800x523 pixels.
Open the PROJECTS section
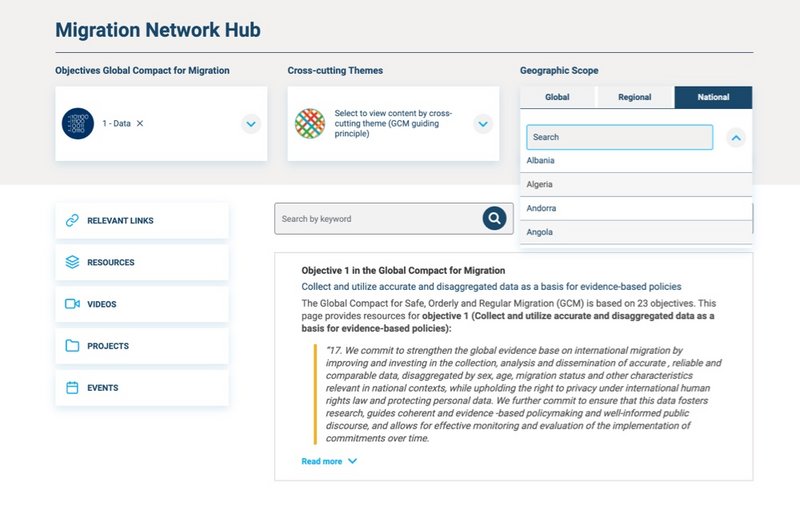pos(142,346)
